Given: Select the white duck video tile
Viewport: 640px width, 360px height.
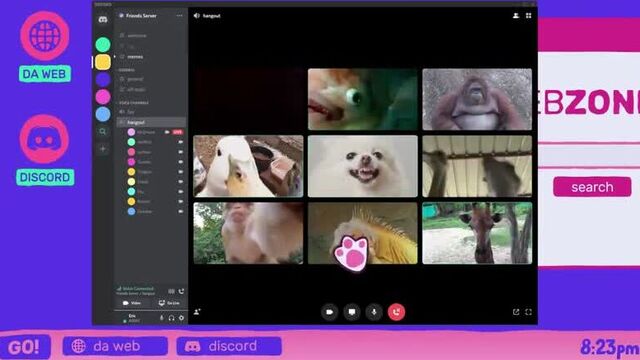Looking at the screenshot, I should (x=248, y=166).
